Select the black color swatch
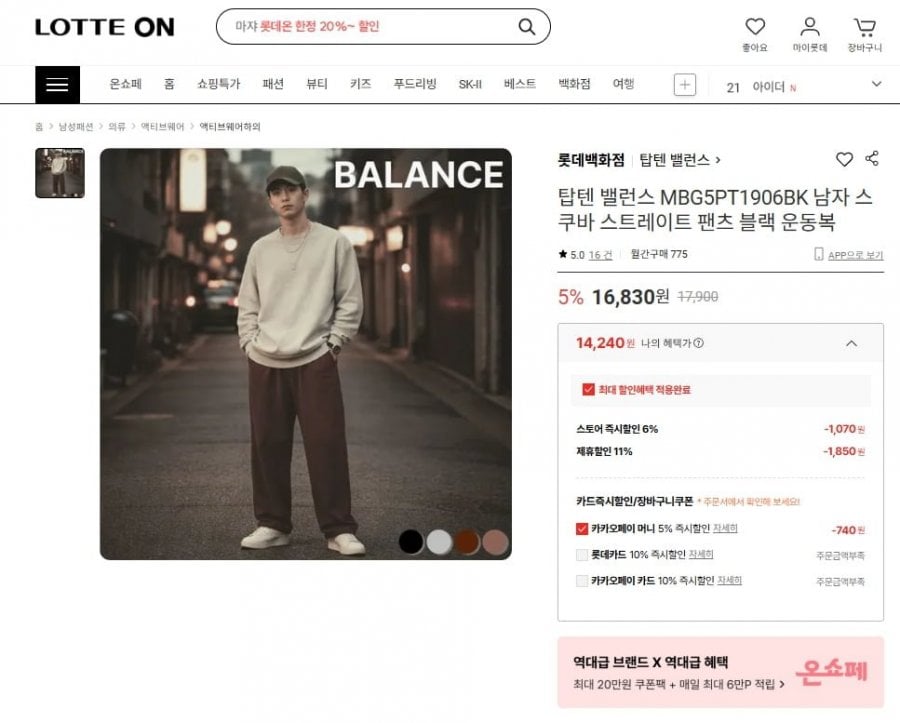Screen dimensions: 900x723 411,542
